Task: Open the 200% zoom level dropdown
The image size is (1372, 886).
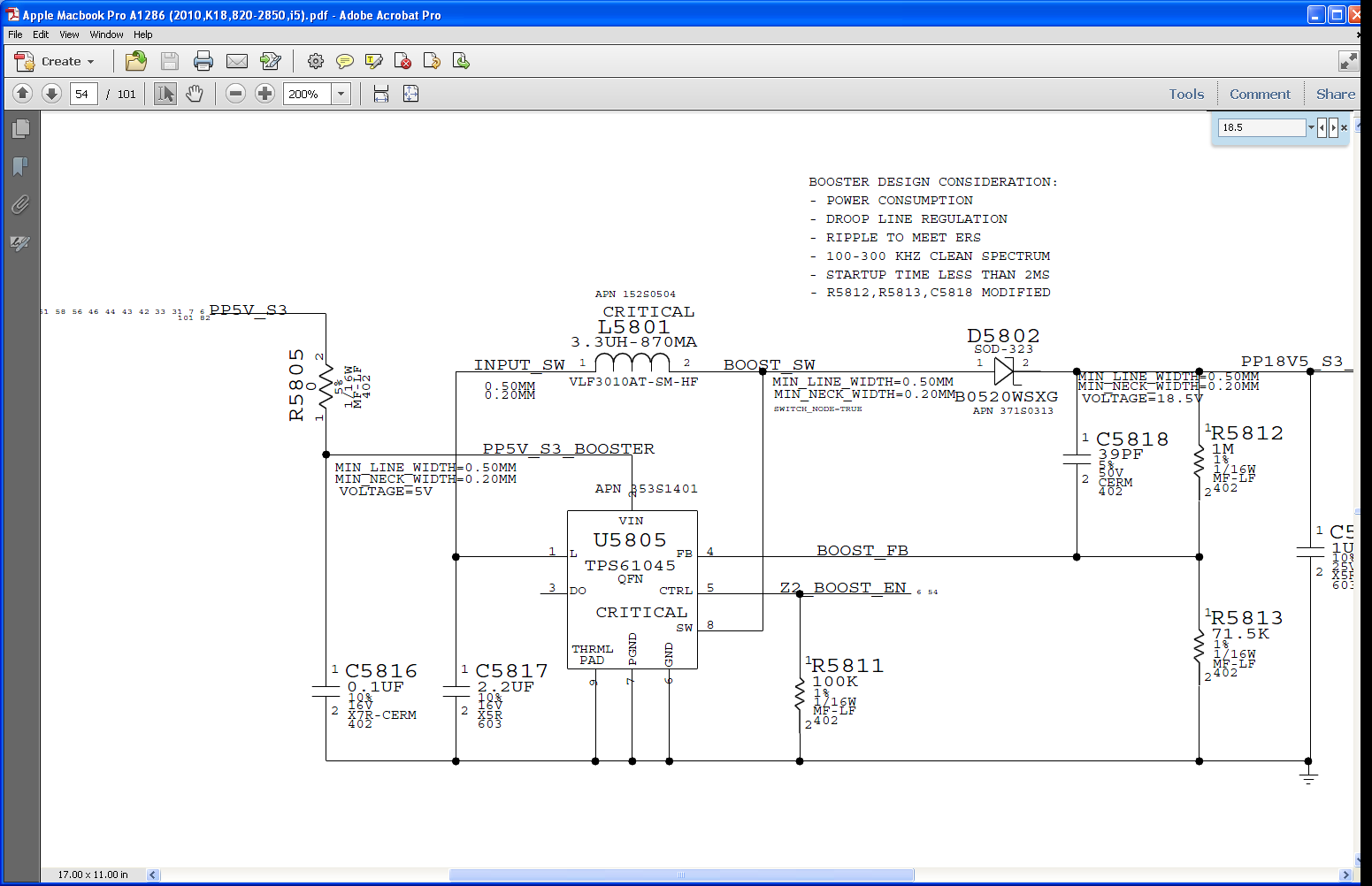Action: pyautogui.click(x=341, y=94)
